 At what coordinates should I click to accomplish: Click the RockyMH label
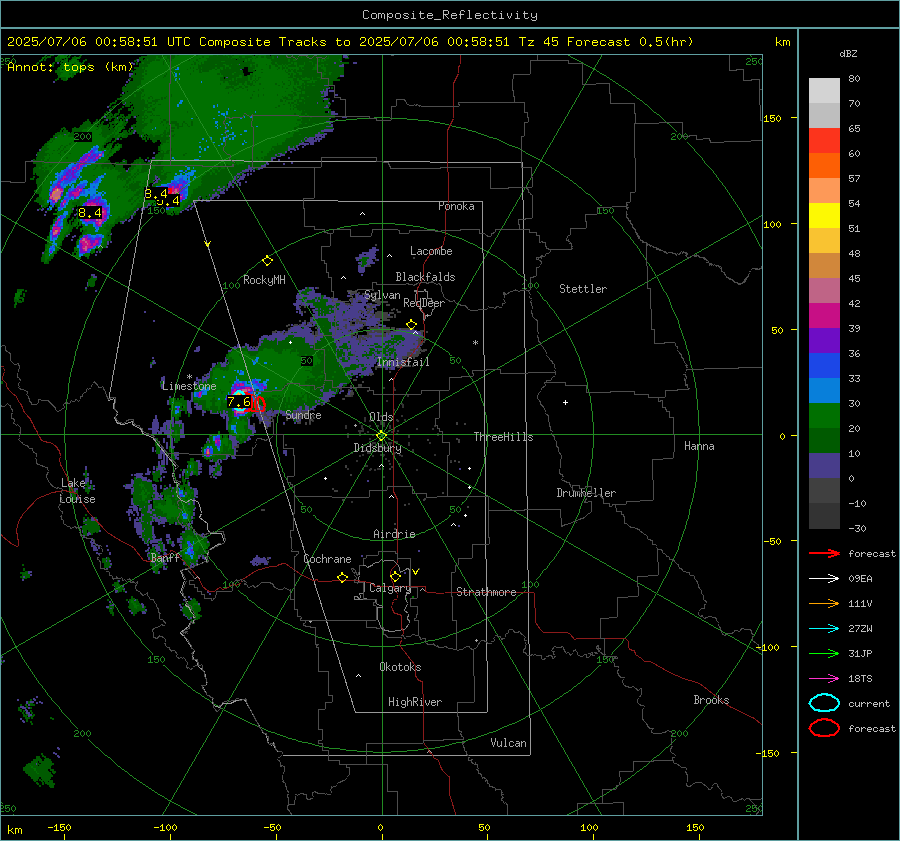264,280
